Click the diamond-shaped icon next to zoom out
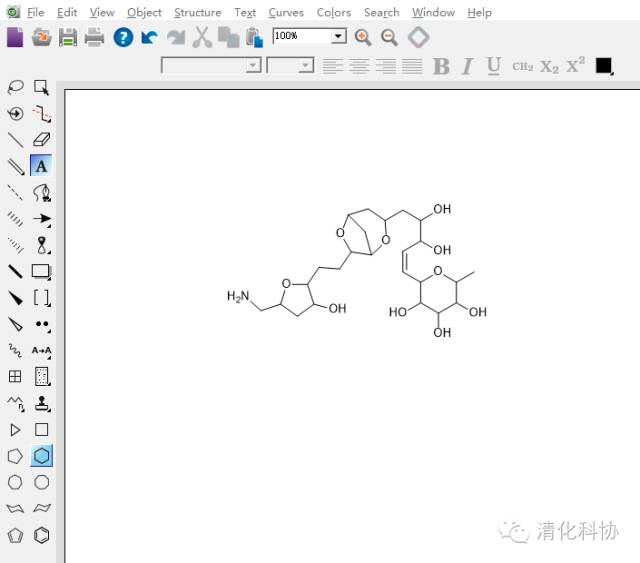Viewport: 640px width, 563px height. click(418, 38)
